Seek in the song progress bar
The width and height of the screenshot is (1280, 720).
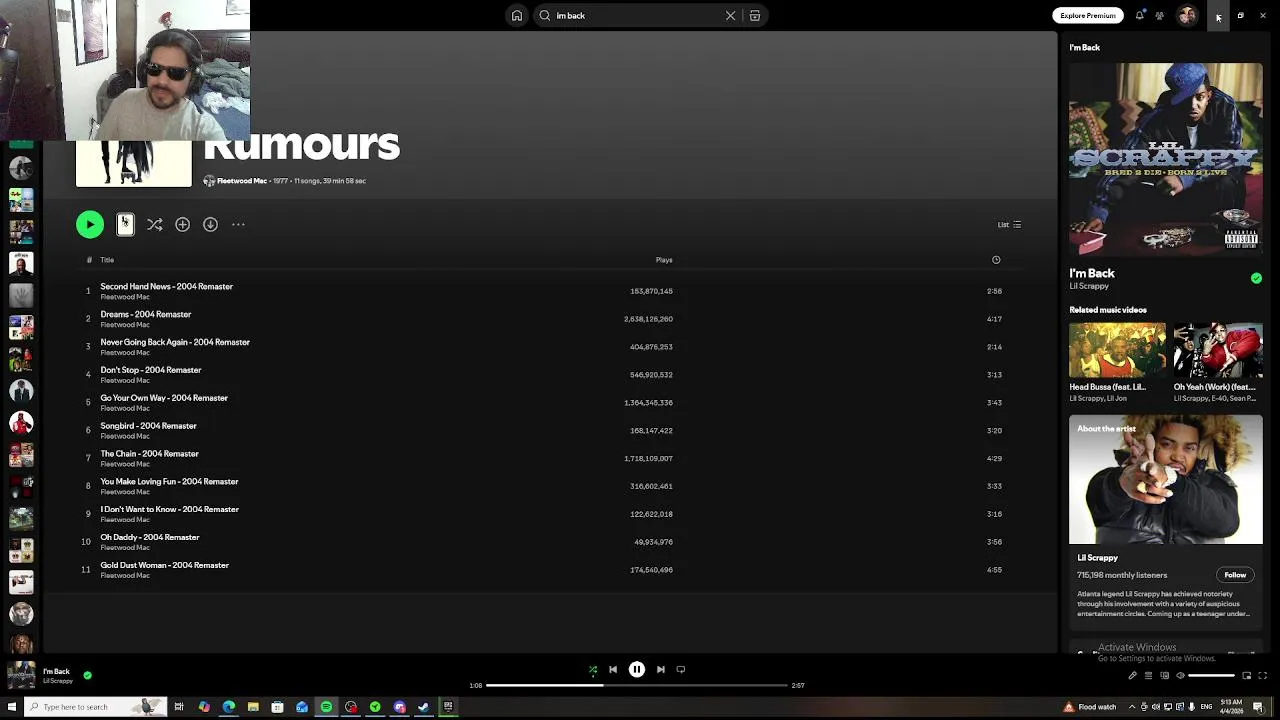637,686
